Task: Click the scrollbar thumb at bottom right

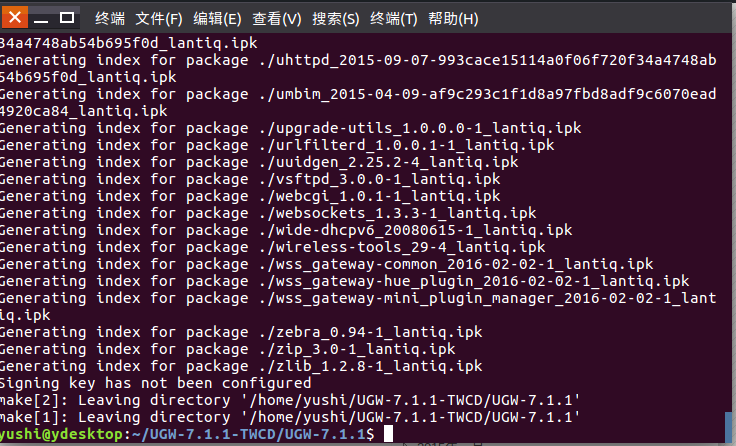Action: pos(728,427)
